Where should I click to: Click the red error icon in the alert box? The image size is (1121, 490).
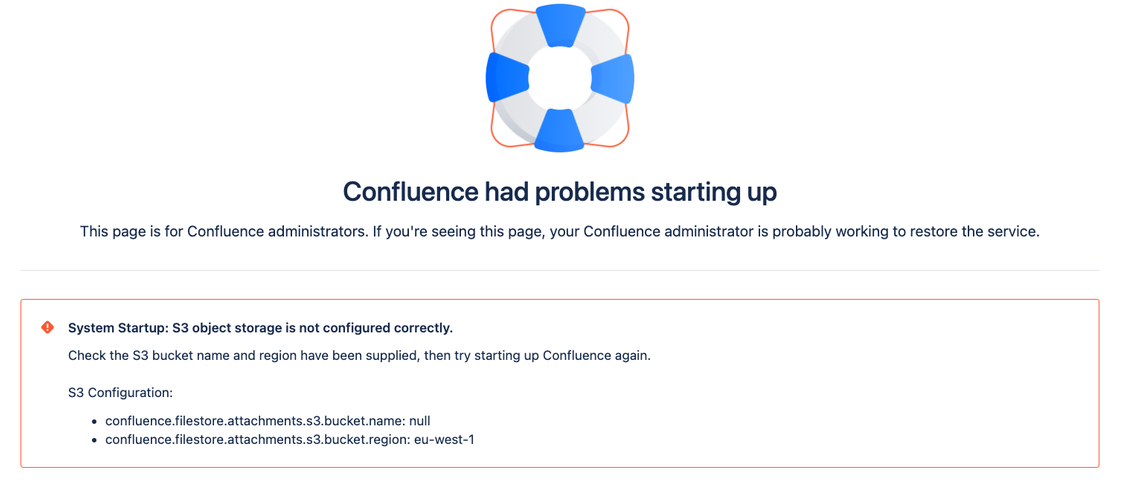pos(47,328)
